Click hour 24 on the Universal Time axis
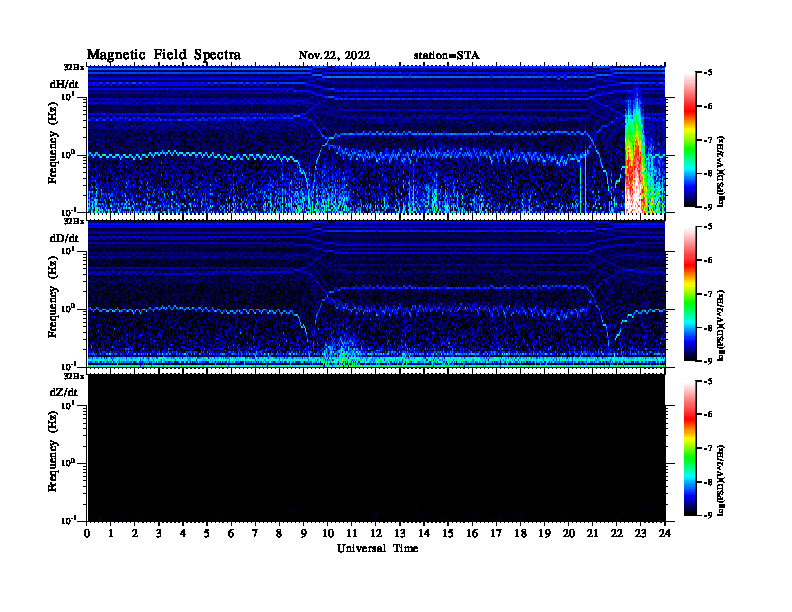Image resolution: width=792 pixels, height=612 pixels. (665, 534)
